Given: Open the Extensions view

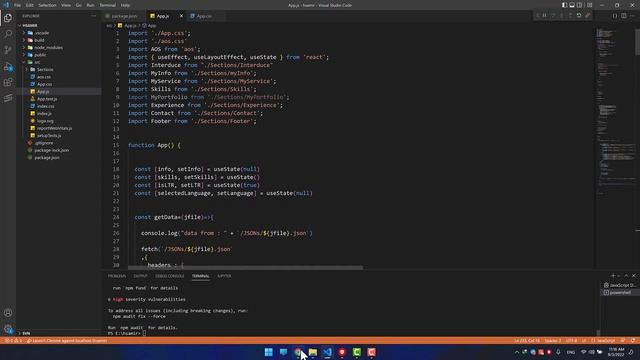Looking at the screenshot, I should (8, 82).
